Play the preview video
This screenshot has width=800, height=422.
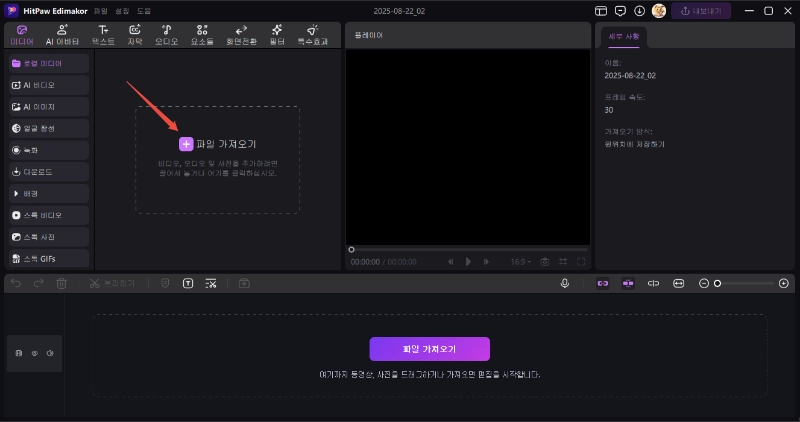point(468,262)
